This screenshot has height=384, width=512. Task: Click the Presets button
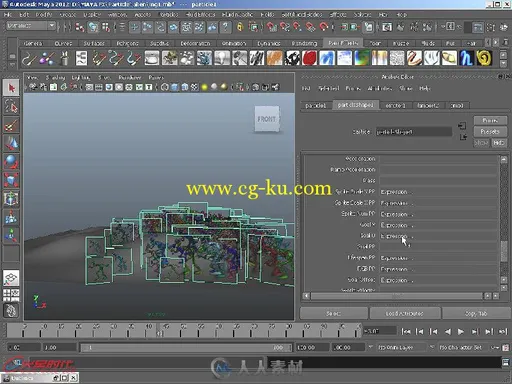(490, 131)
